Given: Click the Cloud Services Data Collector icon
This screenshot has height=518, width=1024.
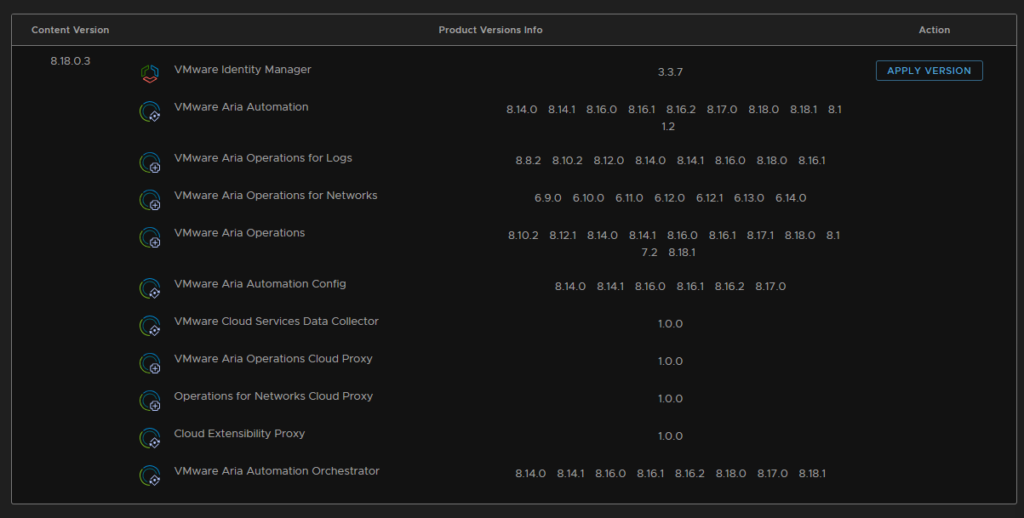Looking at the screenshot, I should tap(150, 325).
